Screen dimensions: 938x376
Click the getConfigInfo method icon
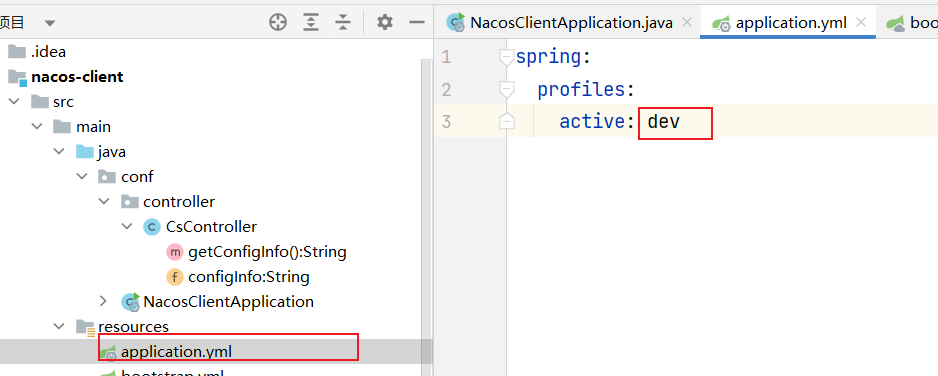tap(174, 252)
